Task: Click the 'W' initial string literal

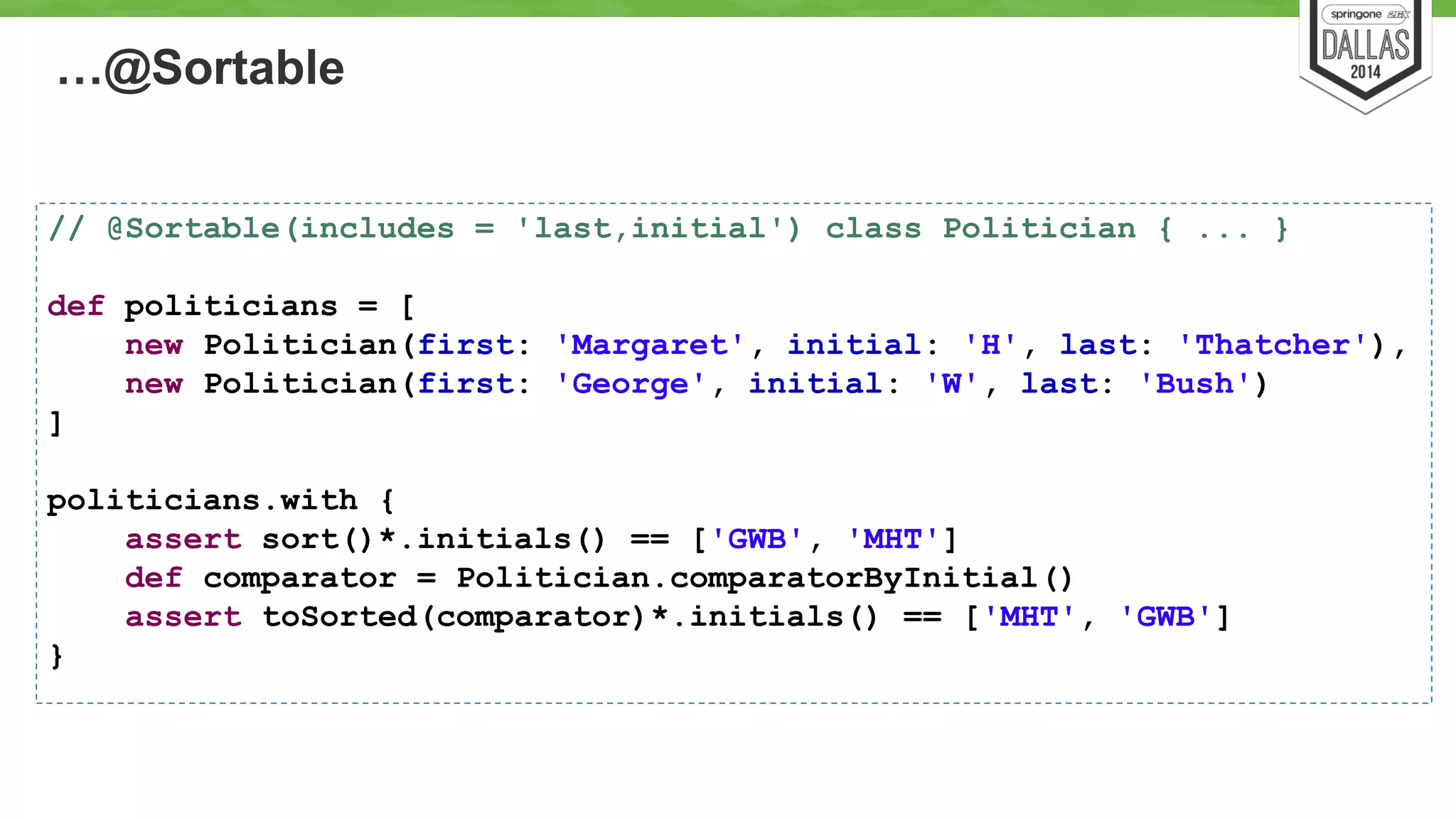Action: [x=951, y=385]
